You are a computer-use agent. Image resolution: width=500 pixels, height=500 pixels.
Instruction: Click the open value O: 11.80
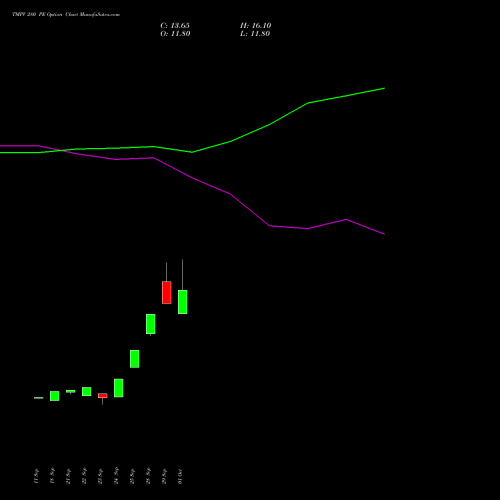coord(175,34)
